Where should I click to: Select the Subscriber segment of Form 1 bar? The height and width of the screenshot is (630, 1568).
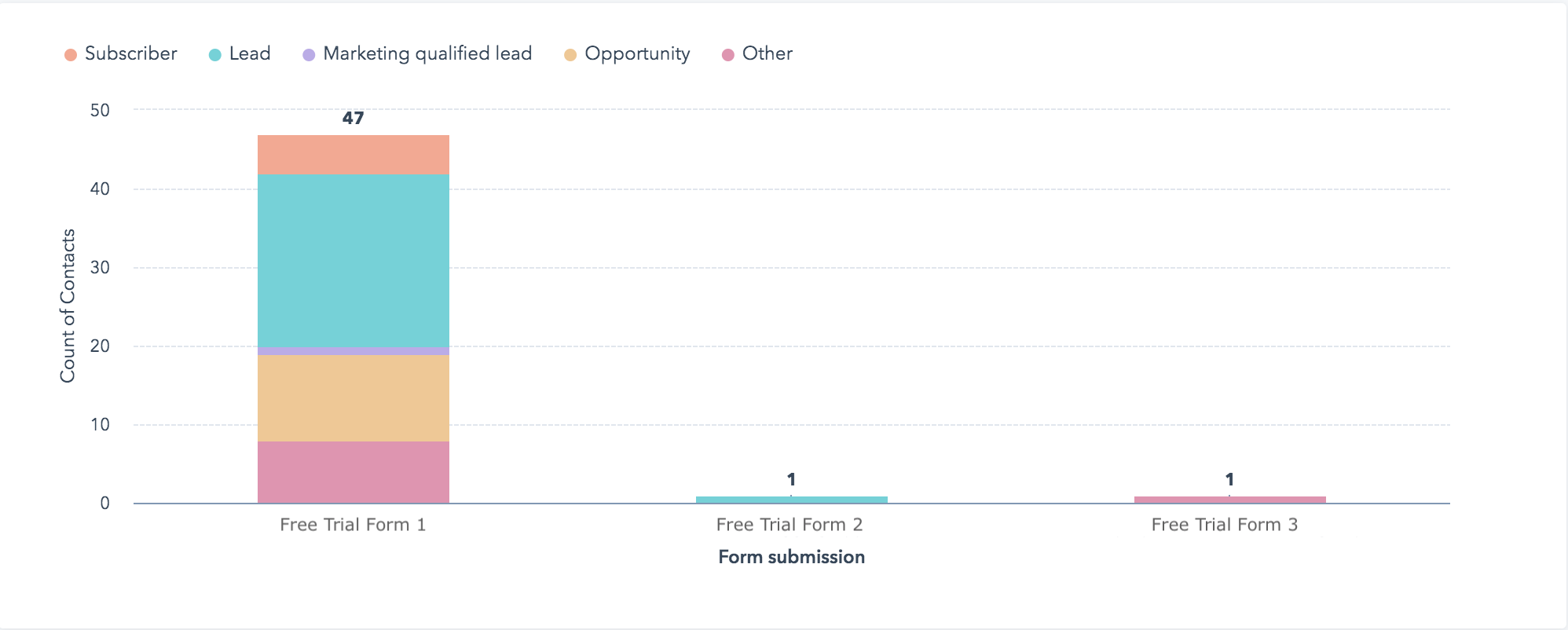click(x=354, y=155)
